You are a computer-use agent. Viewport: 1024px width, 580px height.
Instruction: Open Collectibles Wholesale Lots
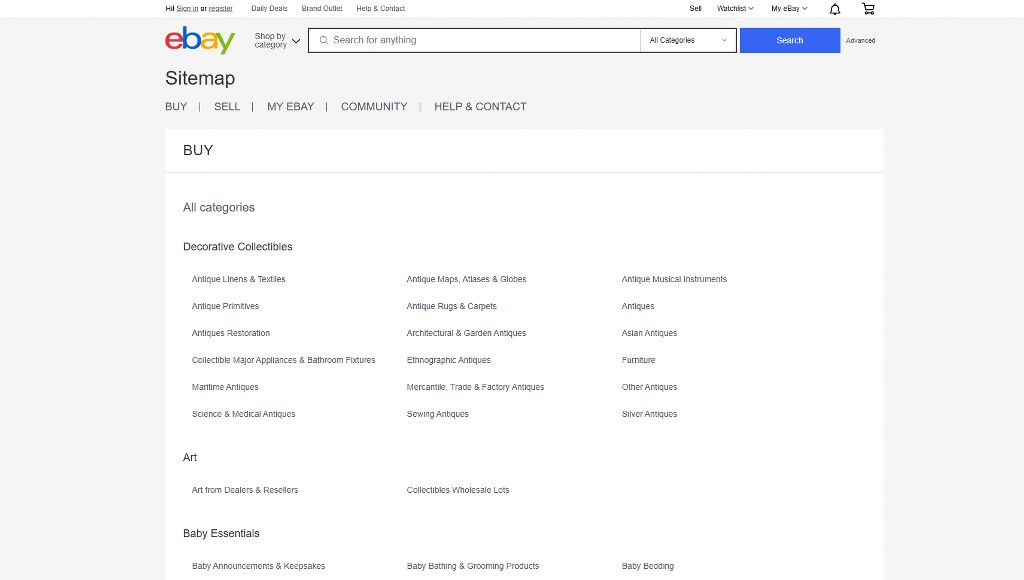click(458, 490)
